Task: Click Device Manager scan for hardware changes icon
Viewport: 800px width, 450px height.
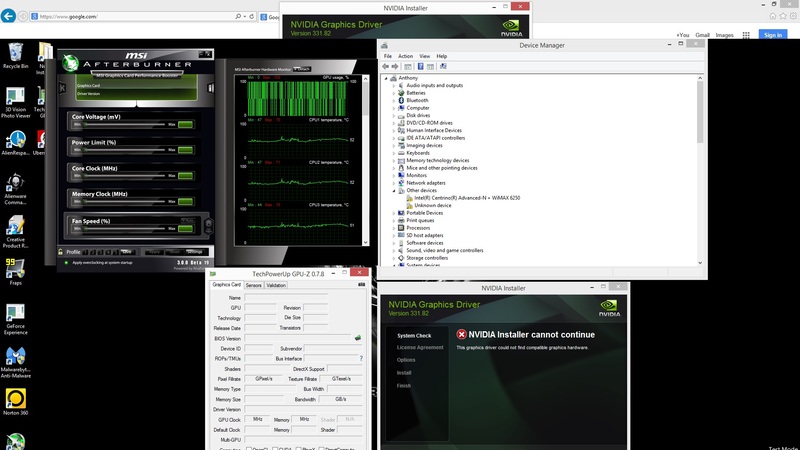Action: tap(443, 66)
